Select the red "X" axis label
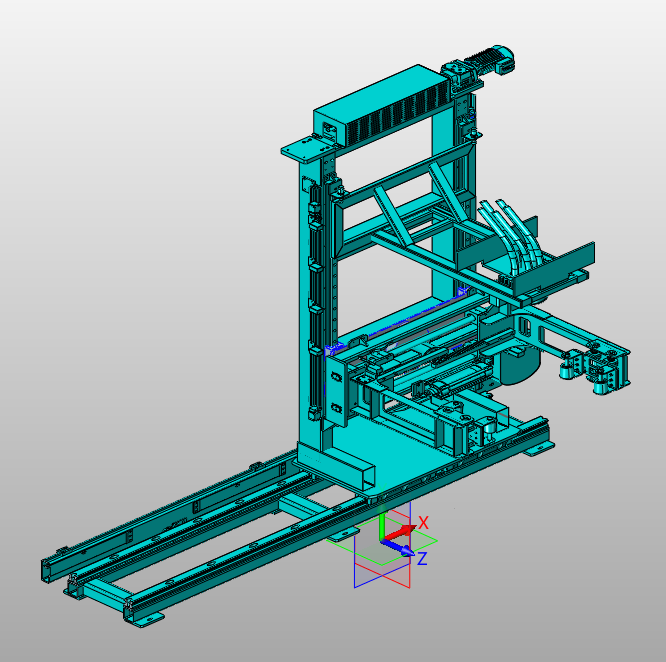Image resolution: width=666 pixels, height=662 pixels. [423, 523]
